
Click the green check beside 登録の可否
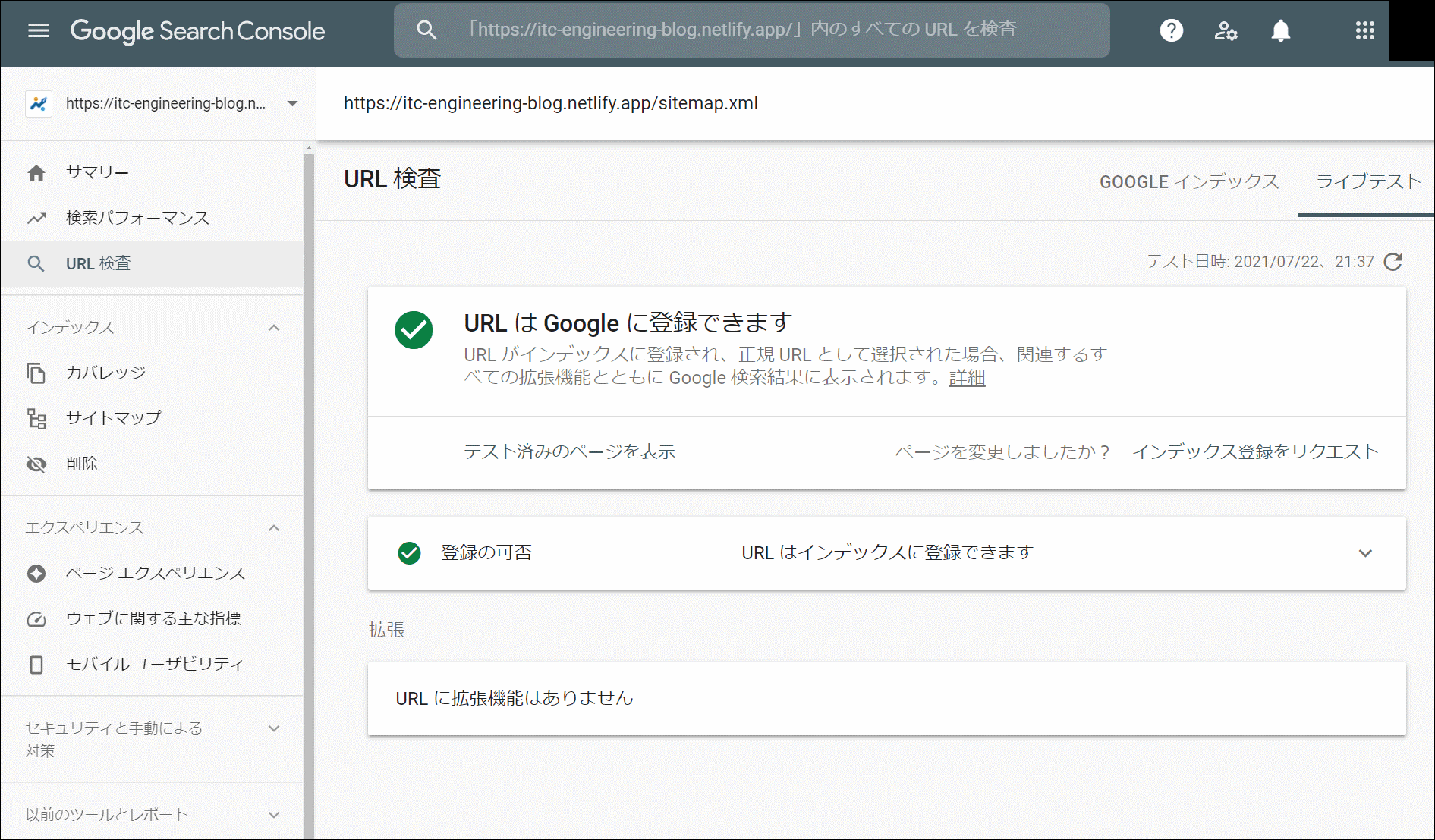410,553
